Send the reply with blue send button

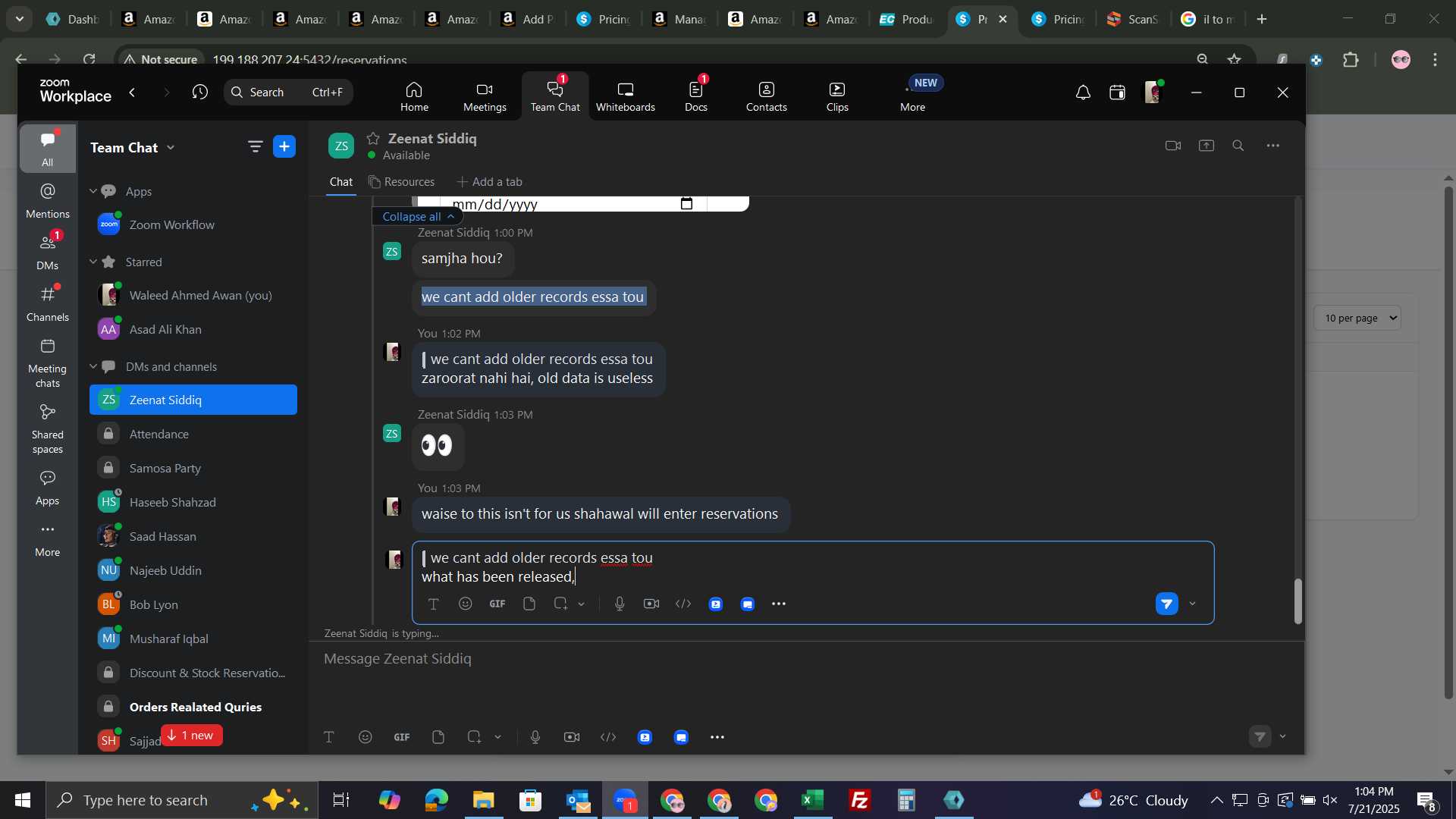click(x=1166, y=604)
